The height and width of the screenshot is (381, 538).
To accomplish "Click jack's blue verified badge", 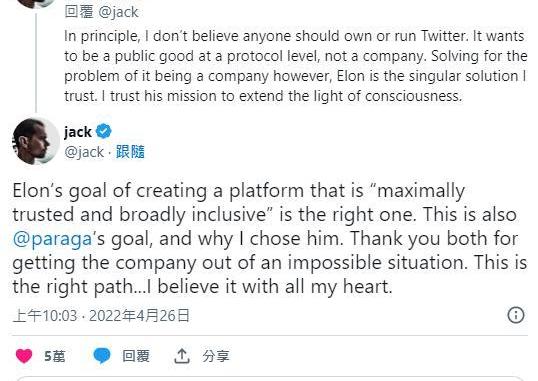I will tap(104, 131).
